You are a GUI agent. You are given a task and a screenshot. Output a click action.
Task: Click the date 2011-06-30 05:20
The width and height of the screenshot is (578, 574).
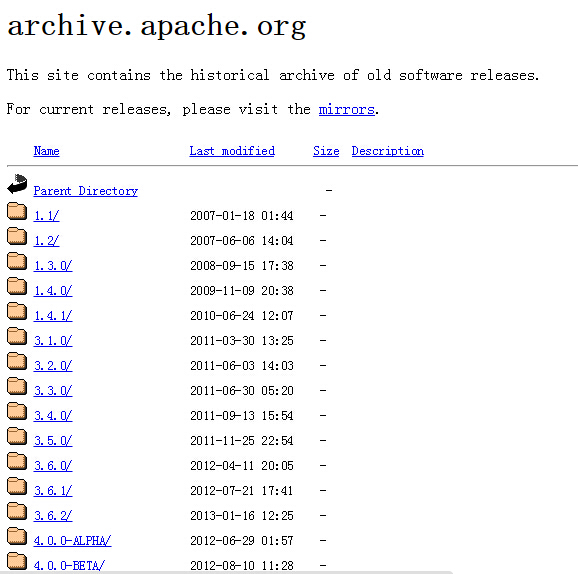(242, 391)
